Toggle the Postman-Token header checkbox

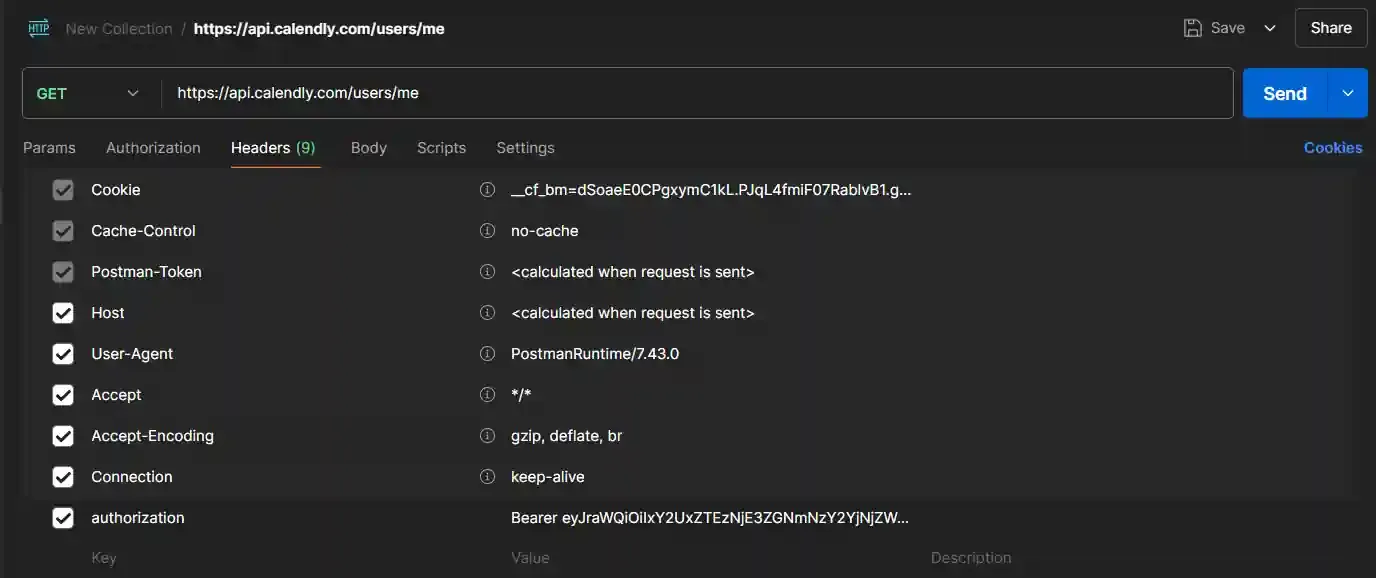point(63,272)
